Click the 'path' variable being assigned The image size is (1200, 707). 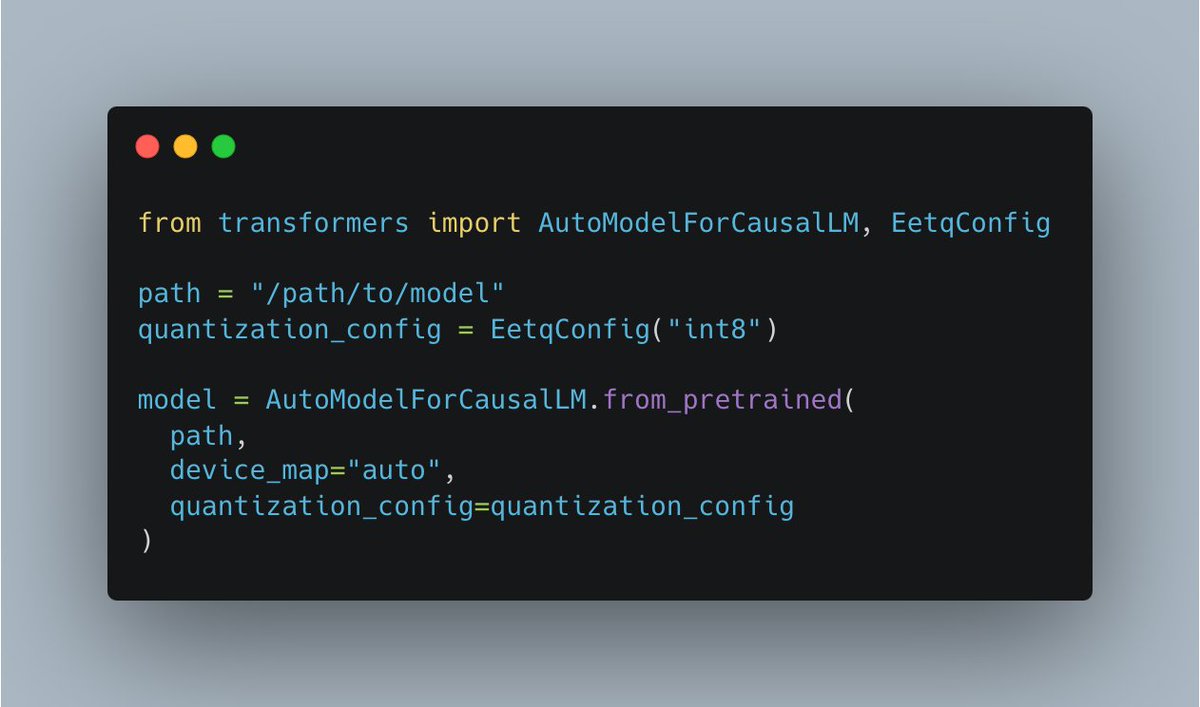[169, 294]
